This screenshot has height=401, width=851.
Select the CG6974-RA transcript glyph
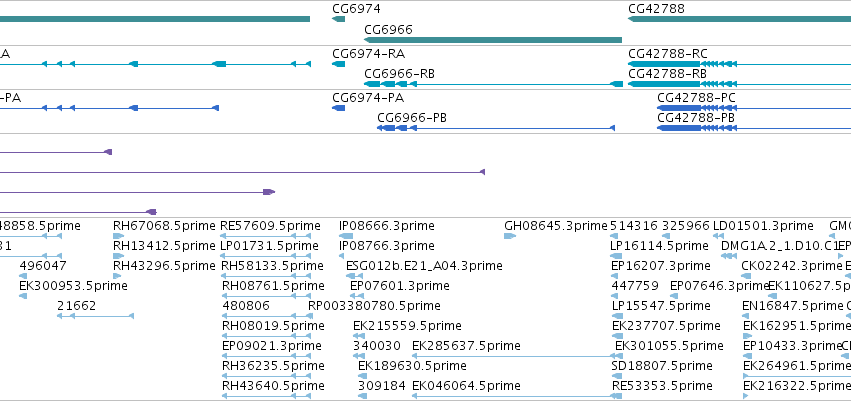coord(339,64)
